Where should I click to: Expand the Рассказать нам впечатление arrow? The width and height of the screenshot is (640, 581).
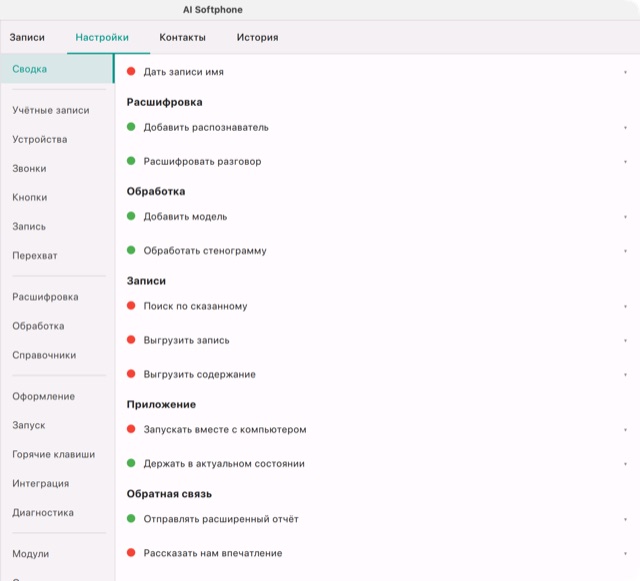[x=625, y=554]
